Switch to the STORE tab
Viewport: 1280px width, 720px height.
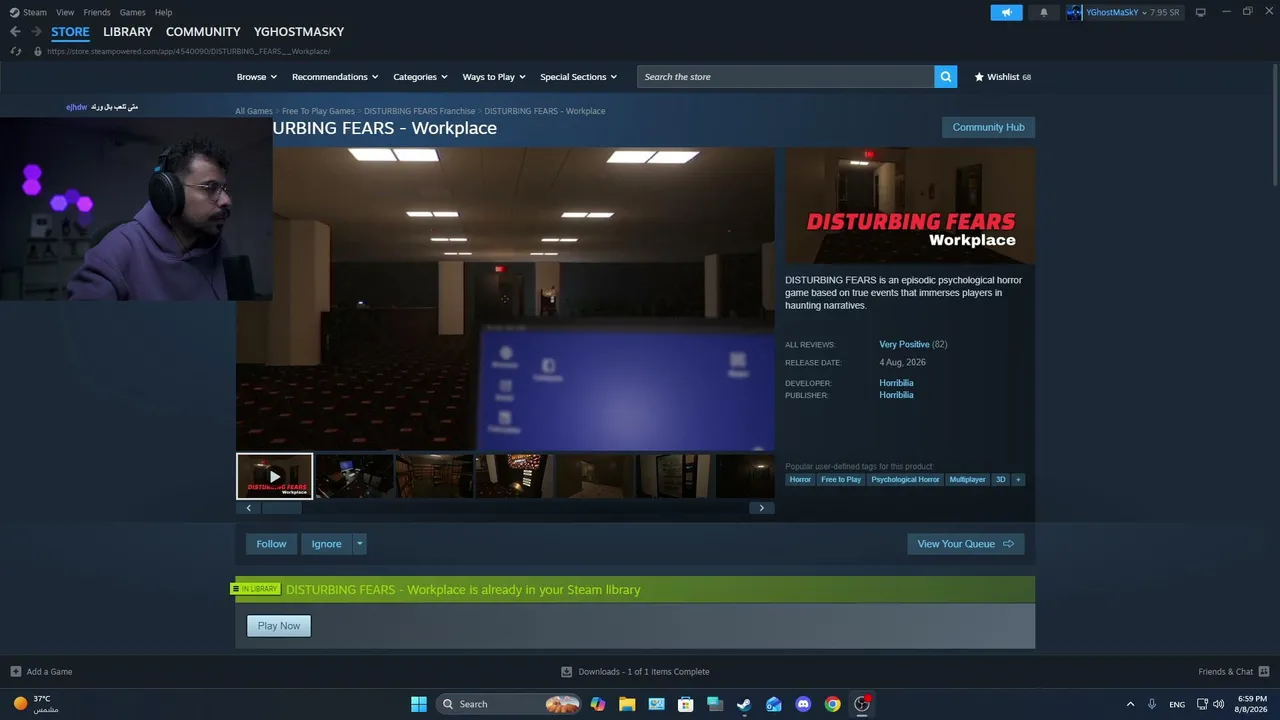pos(70,32)
